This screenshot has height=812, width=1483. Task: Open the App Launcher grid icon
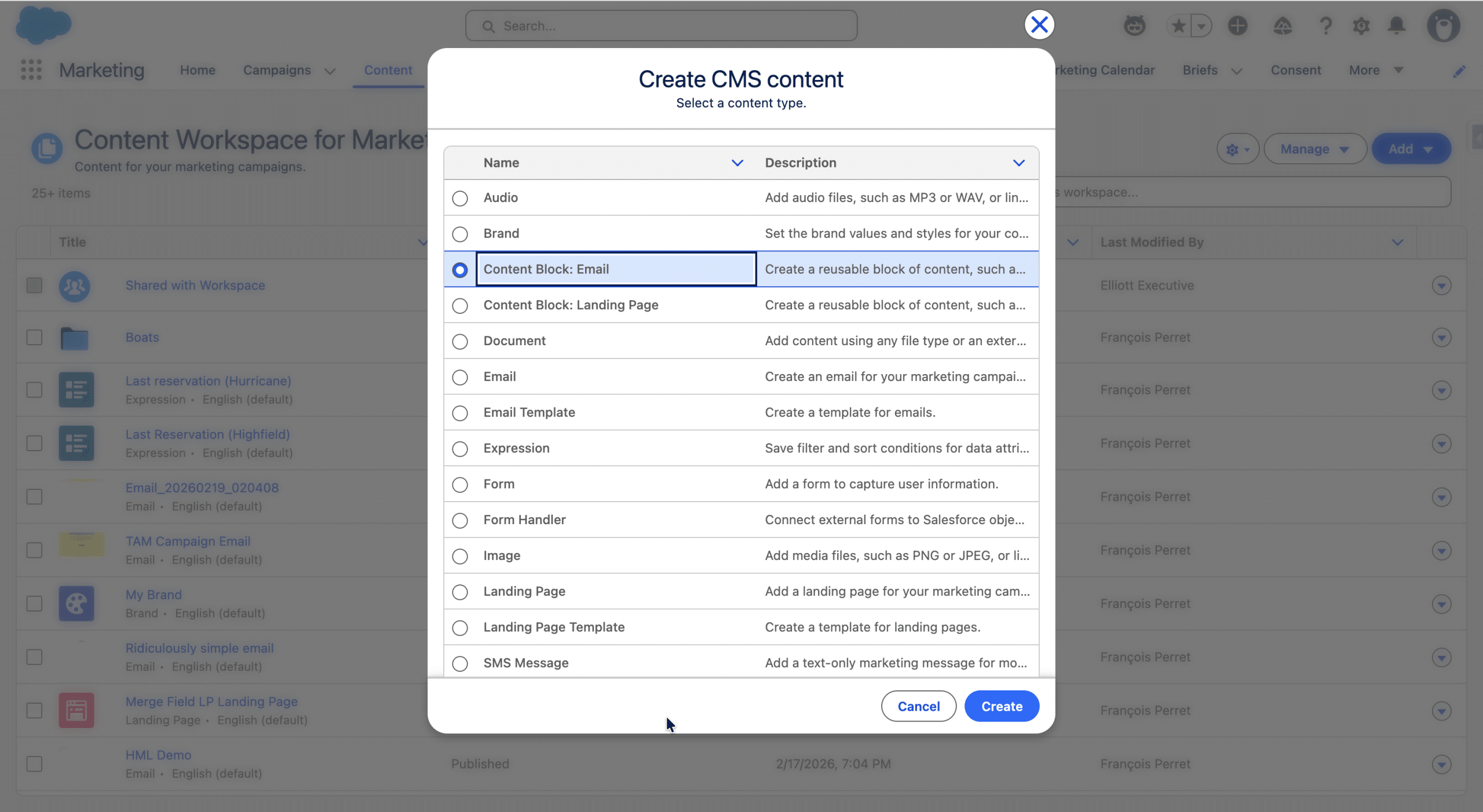pyautogui.click(x=31, y=70)
